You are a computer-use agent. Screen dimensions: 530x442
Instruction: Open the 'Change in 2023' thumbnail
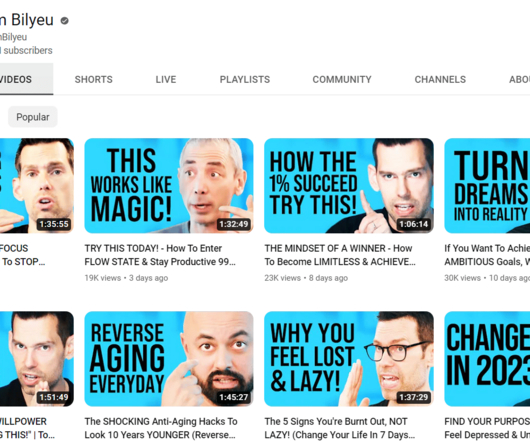click(487, 359)
